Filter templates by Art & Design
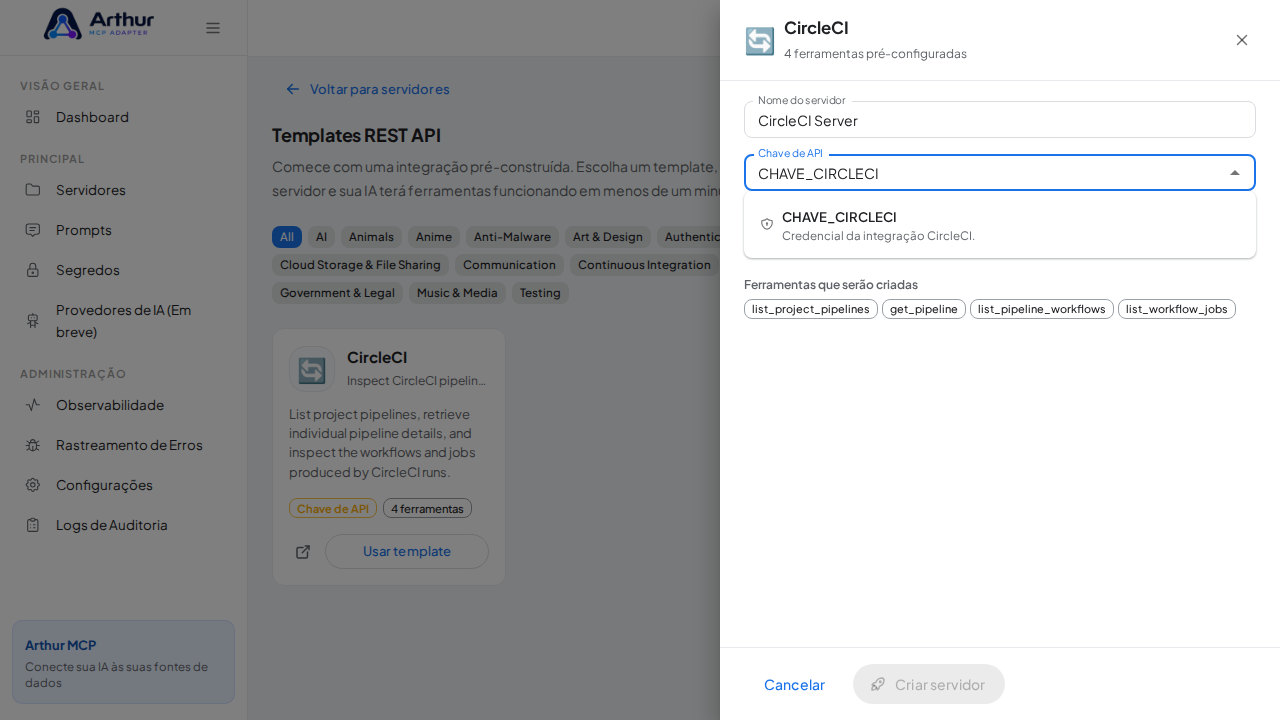The image size is (1280, 720). pos(608,237)
